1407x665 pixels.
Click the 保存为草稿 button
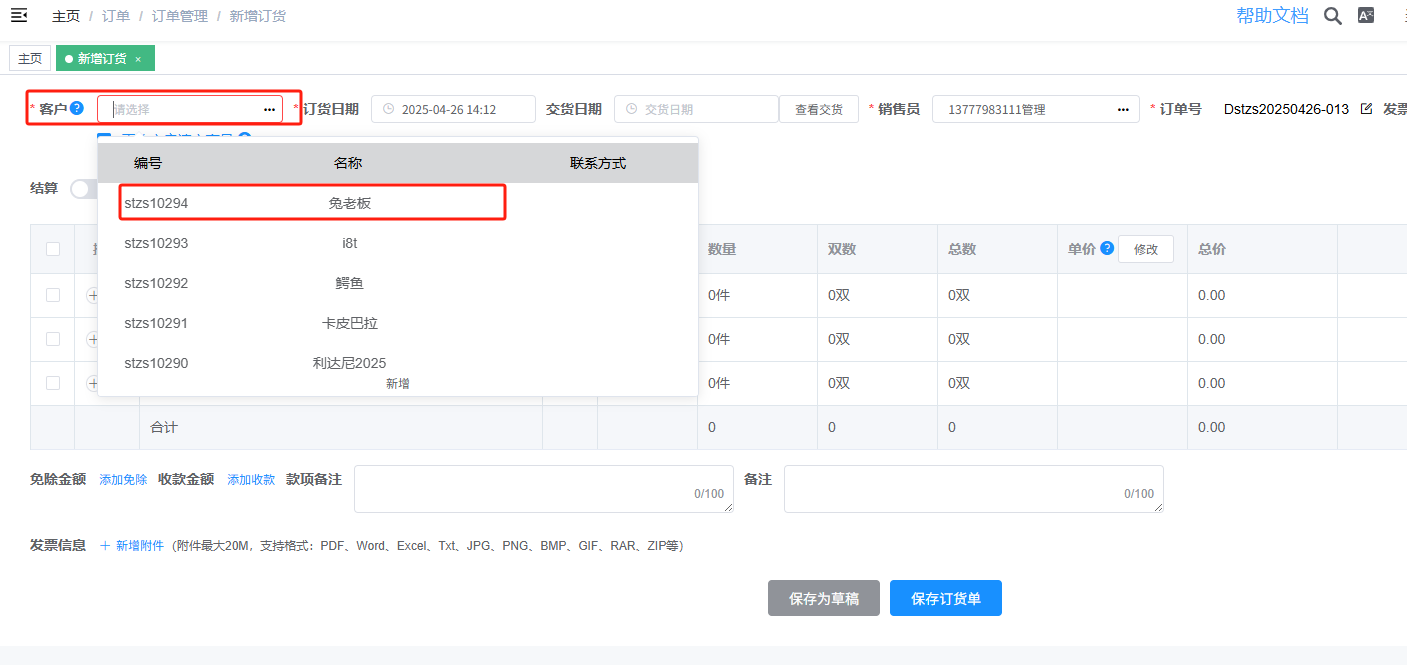[x=823, y=598]
